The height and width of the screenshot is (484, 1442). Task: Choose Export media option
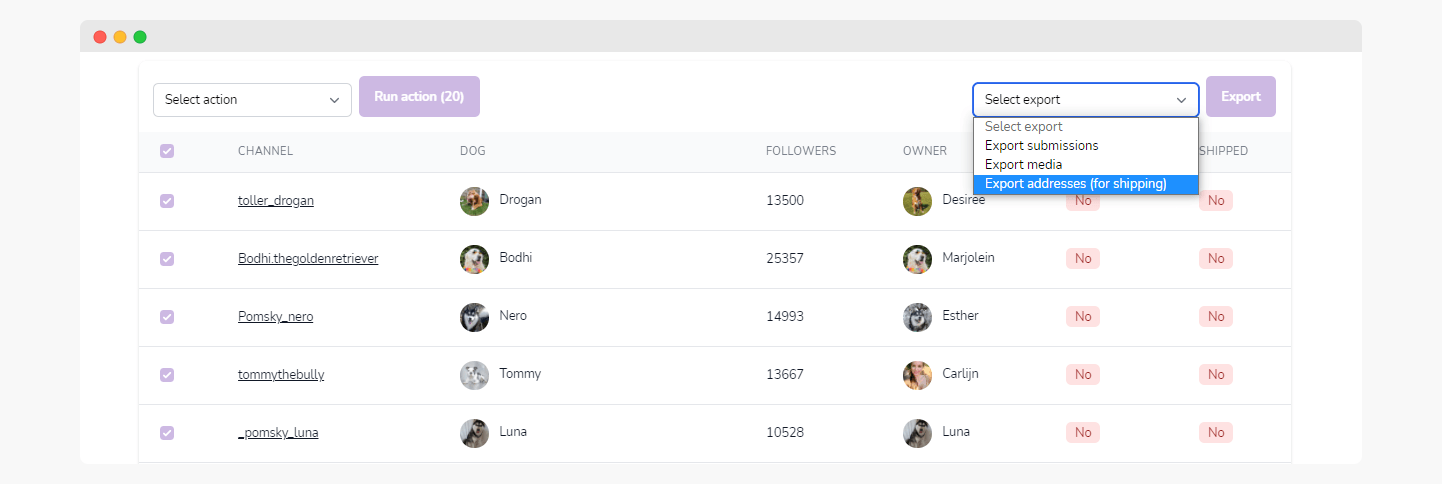click(1023, 165)
